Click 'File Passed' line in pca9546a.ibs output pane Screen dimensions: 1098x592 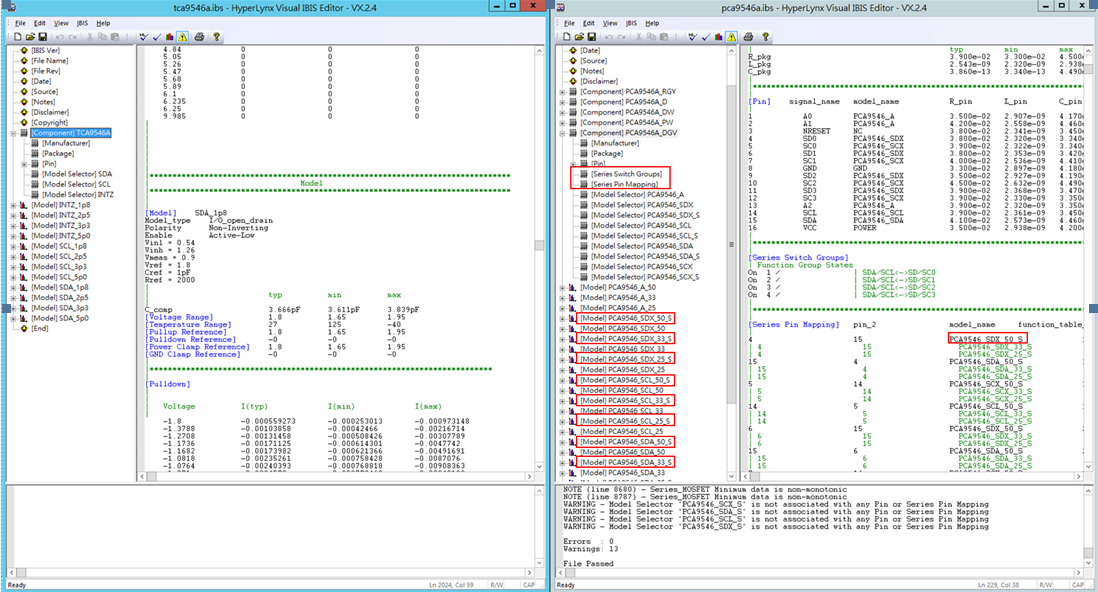[588, 564]
